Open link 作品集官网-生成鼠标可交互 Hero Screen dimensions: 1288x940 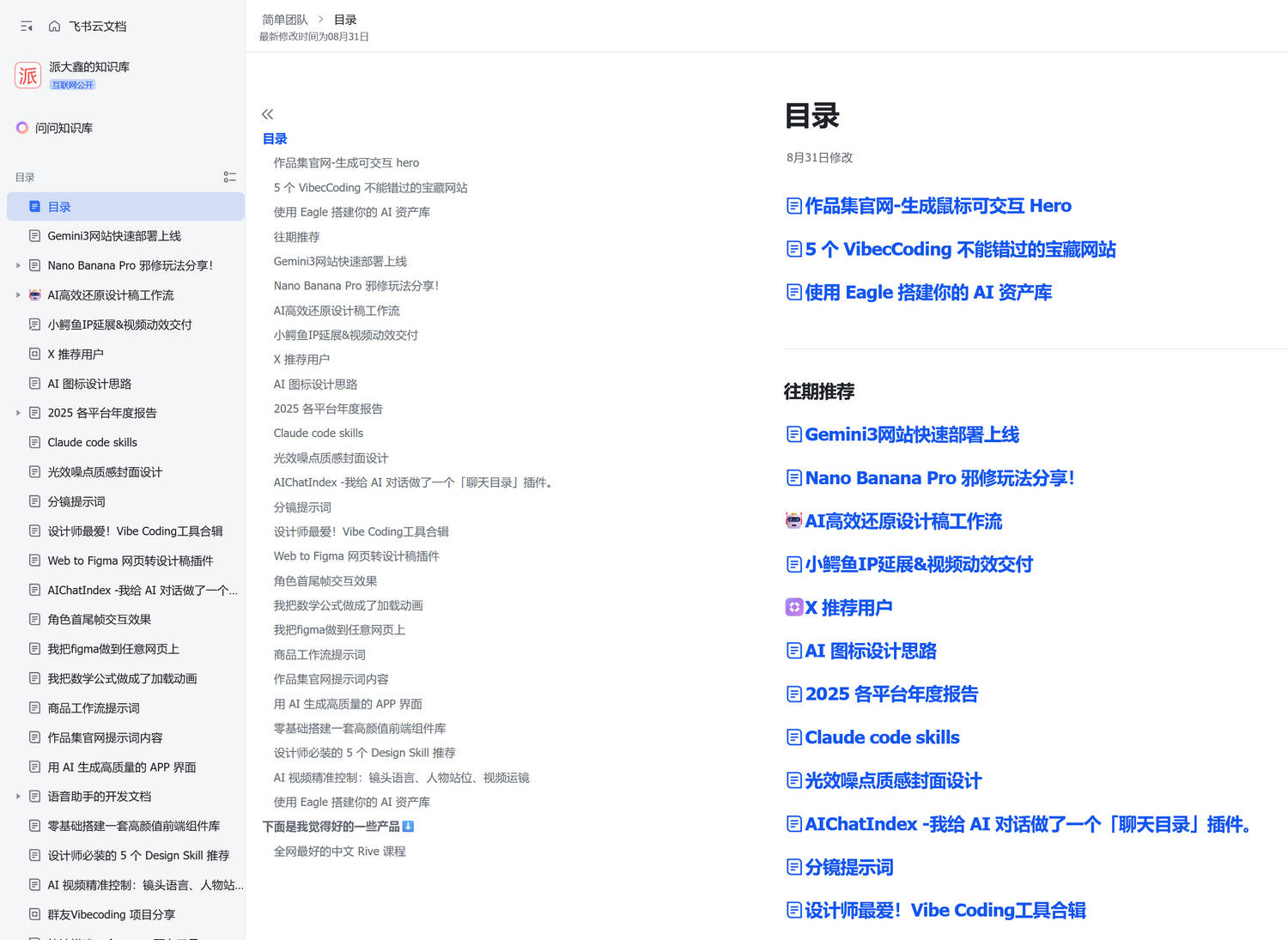[938, 206]
